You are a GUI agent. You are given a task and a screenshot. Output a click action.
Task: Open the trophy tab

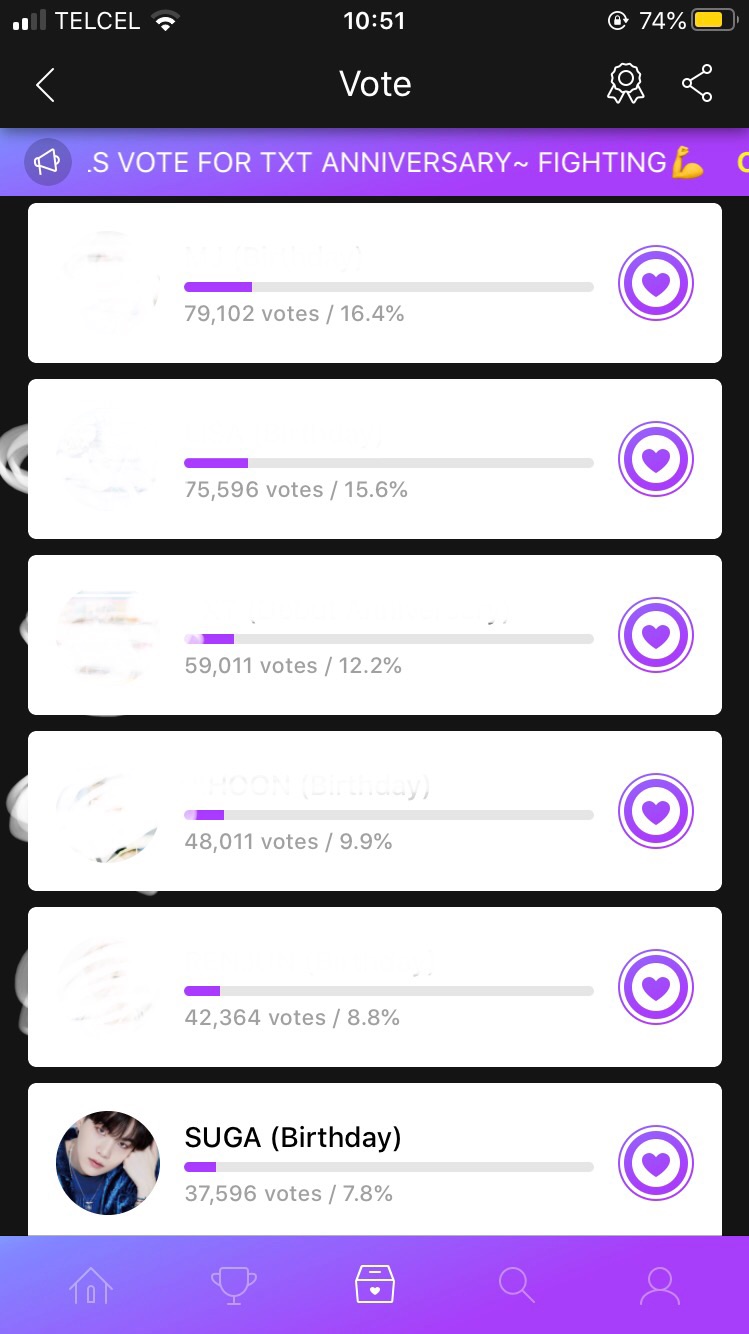pyautogui.click(x=233, y=1285)
